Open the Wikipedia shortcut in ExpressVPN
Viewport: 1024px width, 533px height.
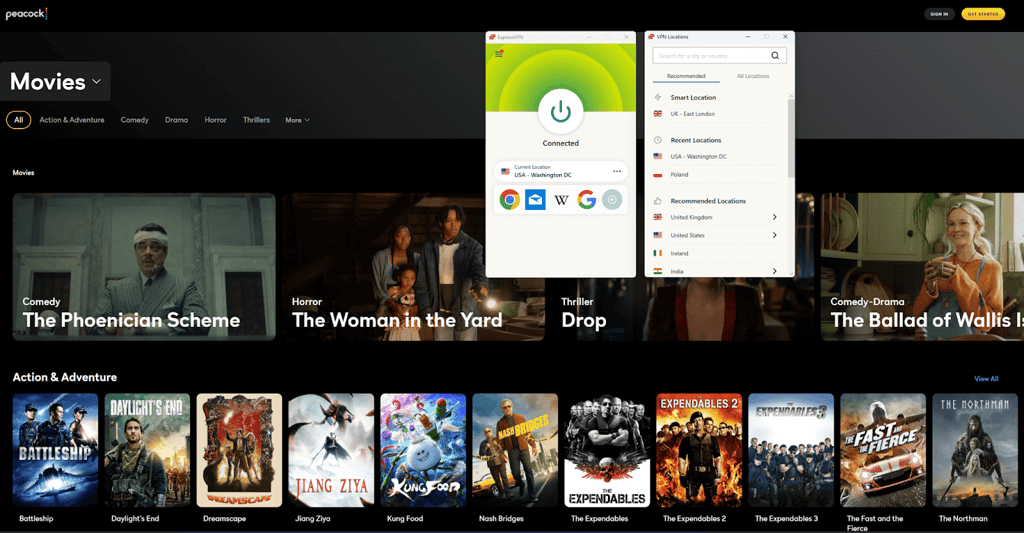(x=561, y=200)
